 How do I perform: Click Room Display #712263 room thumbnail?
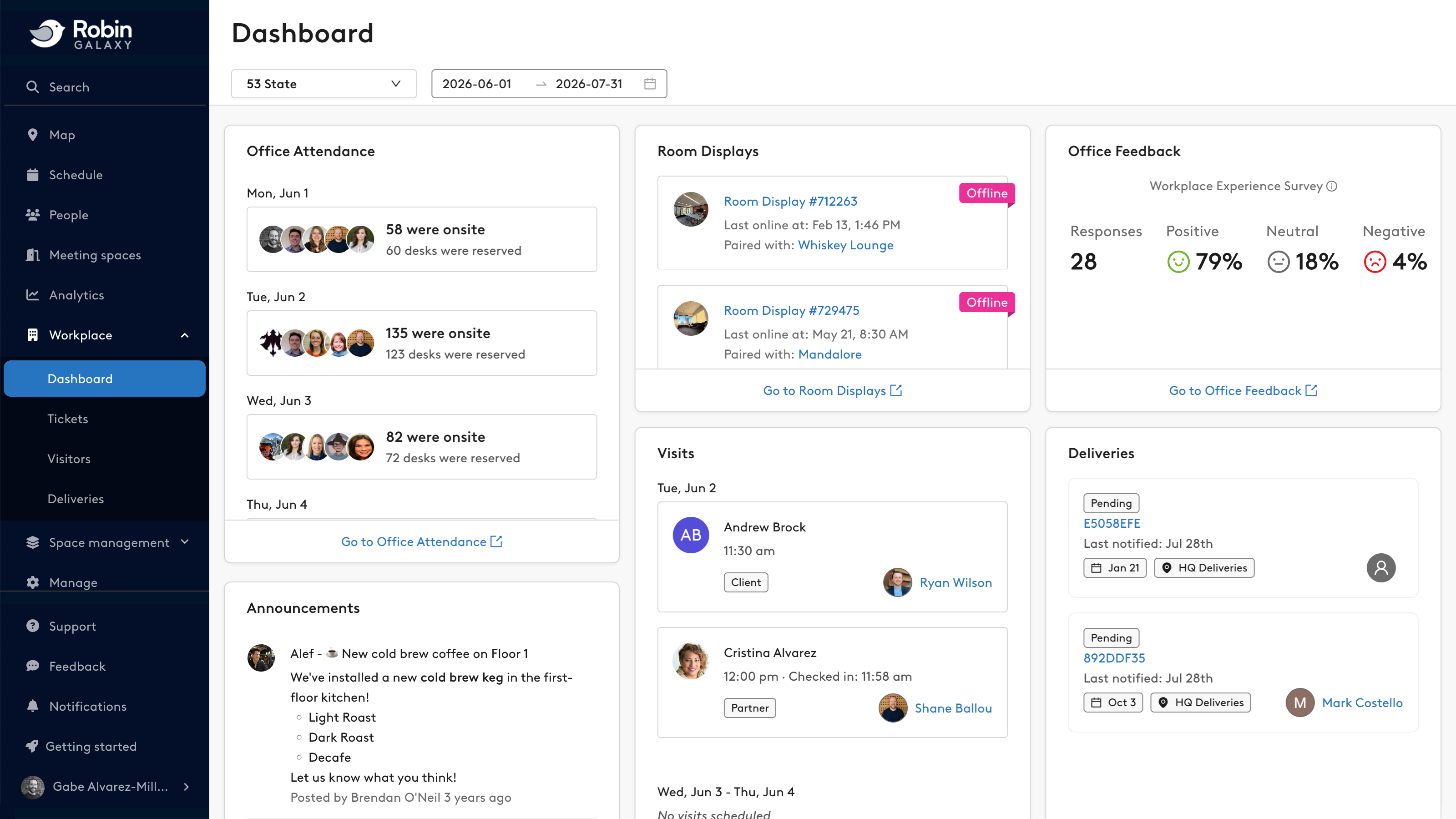tap(691, 209)
